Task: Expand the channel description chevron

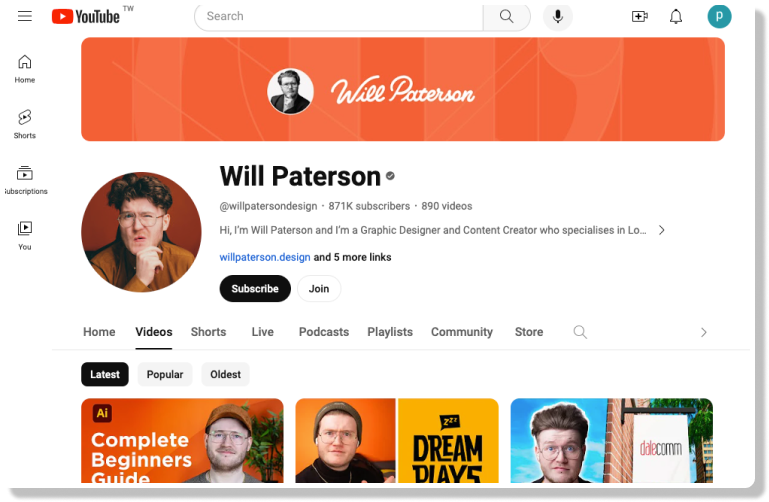Action: click(x=662, y=230)
